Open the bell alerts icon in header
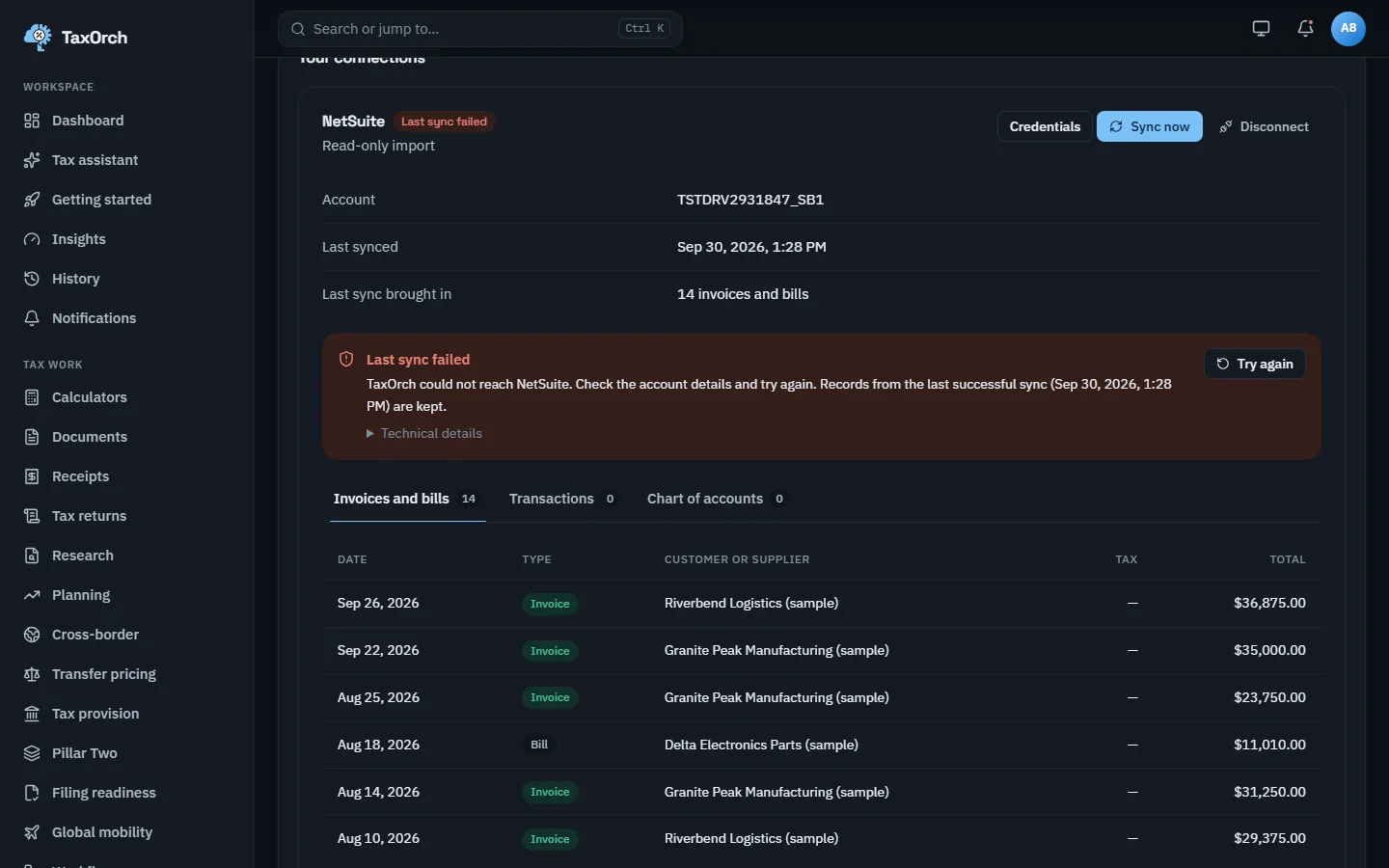 pyautogui.click(x=1305, y=29)
